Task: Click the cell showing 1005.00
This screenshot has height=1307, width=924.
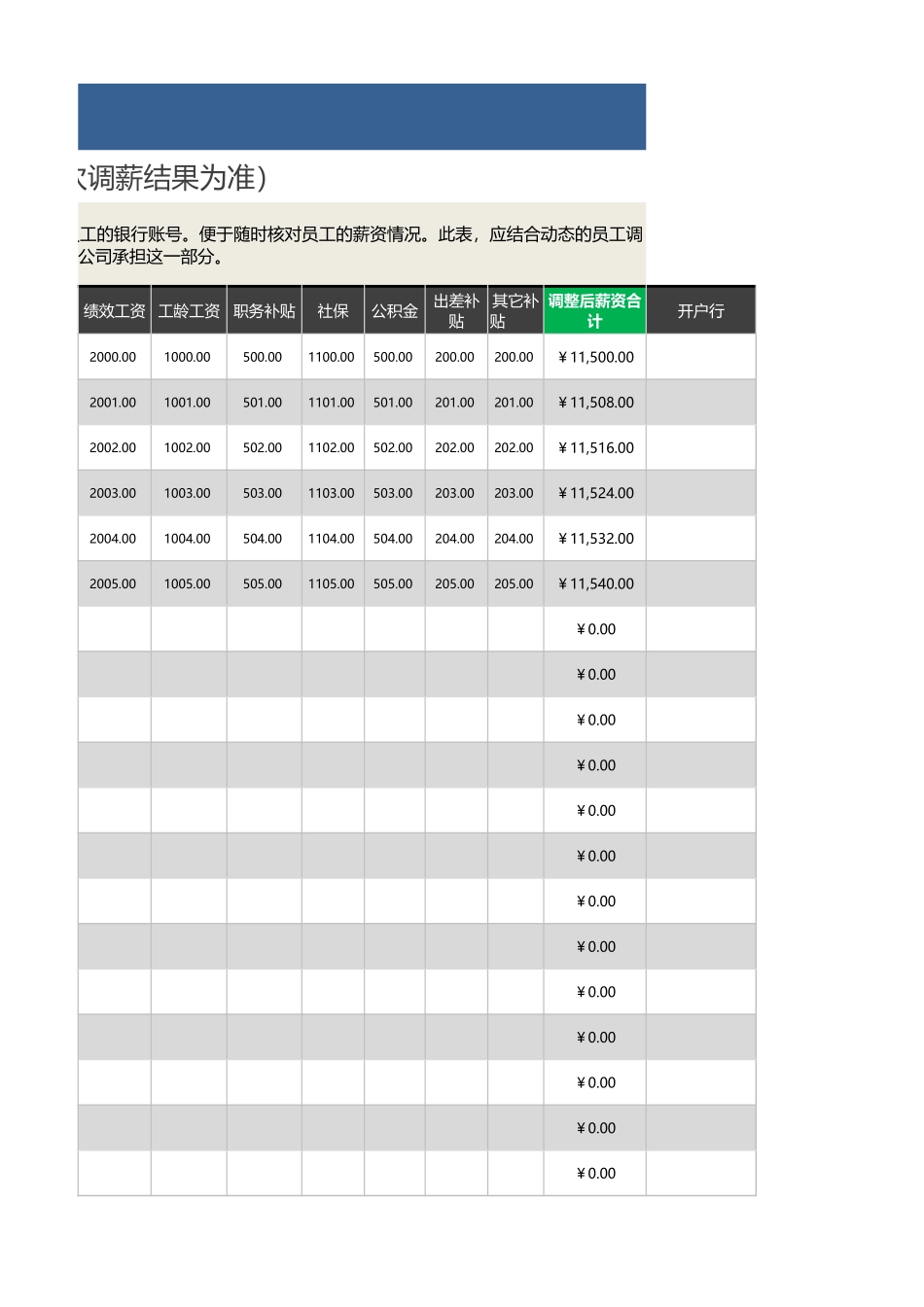Action: (189, 583)
